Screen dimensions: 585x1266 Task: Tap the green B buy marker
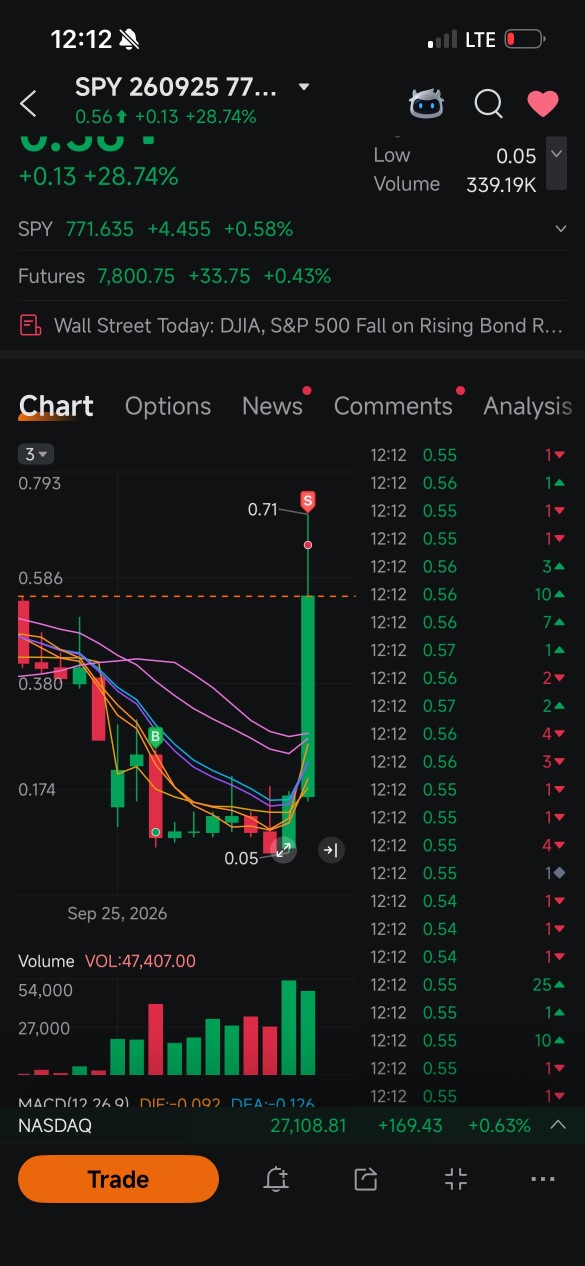155,738
